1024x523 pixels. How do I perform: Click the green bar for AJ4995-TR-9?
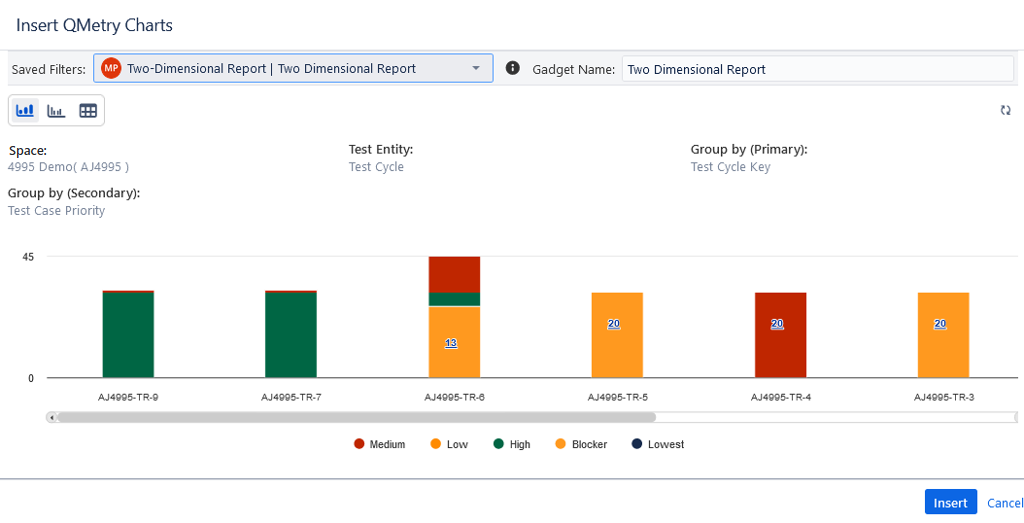point(128,335)
